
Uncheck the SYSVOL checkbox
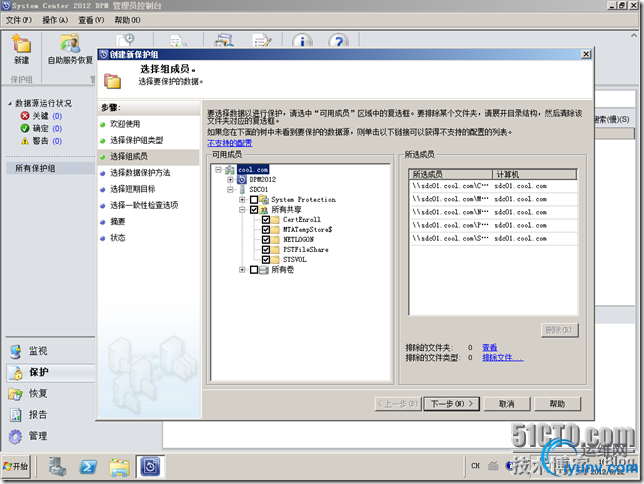coord(266,260)
